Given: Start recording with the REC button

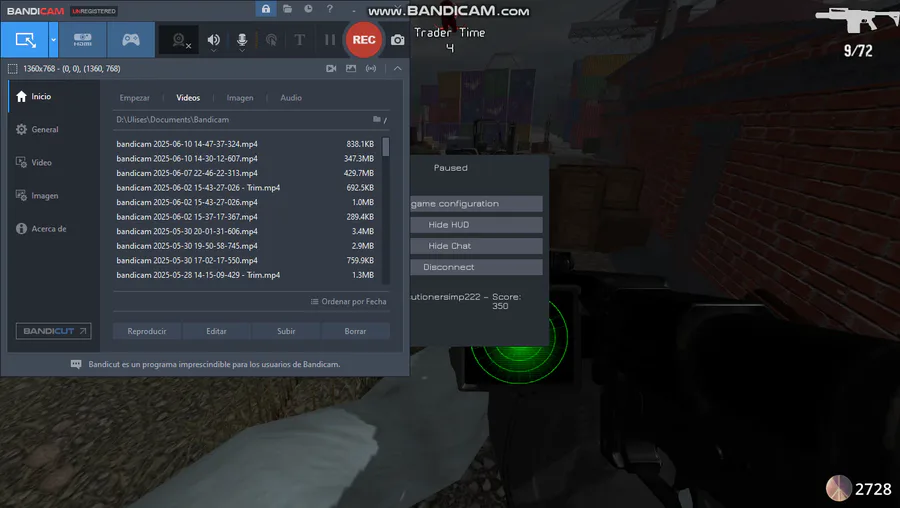Looking at the screenshot, I should coord(364,40).
